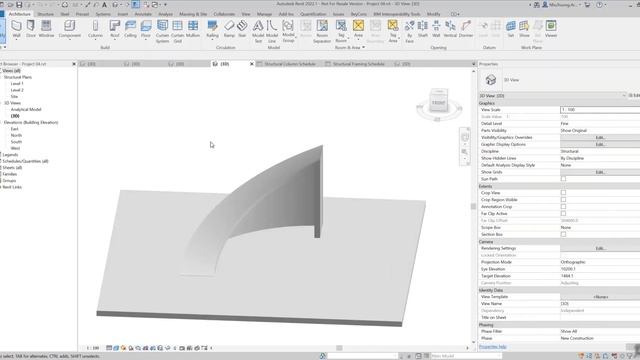Screen dimensions: 640x360
Task: Click the Text icon in quick access toolbar
Action: 104,5
